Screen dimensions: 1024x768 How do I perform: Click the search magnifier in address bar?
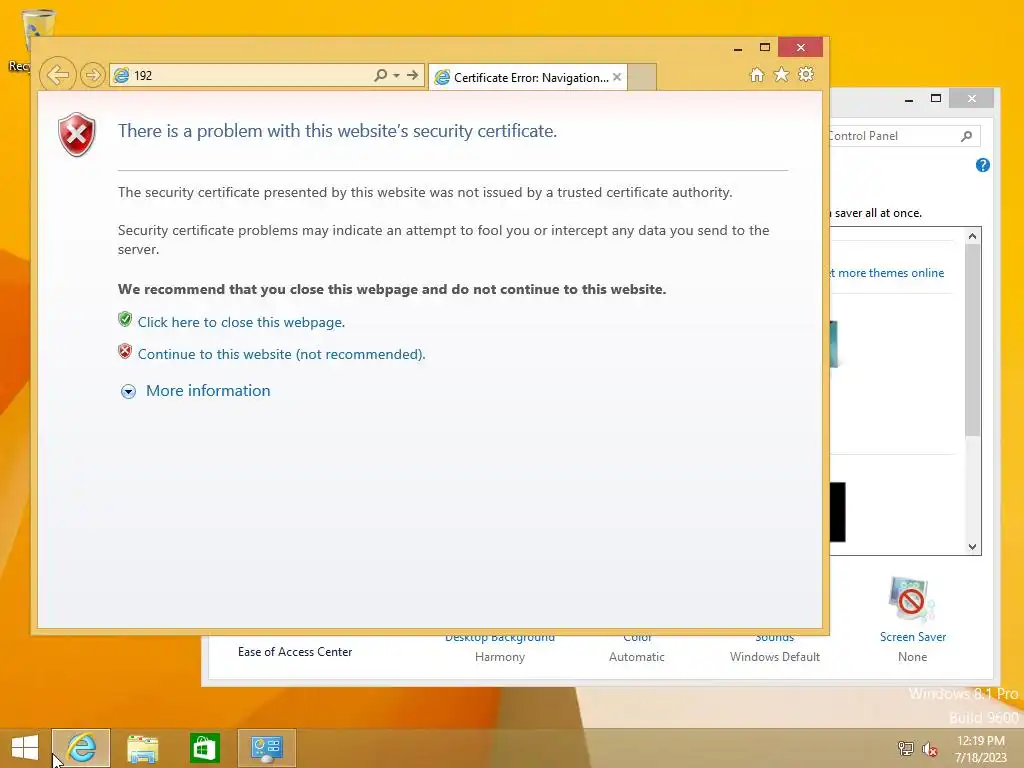[380, 75]
